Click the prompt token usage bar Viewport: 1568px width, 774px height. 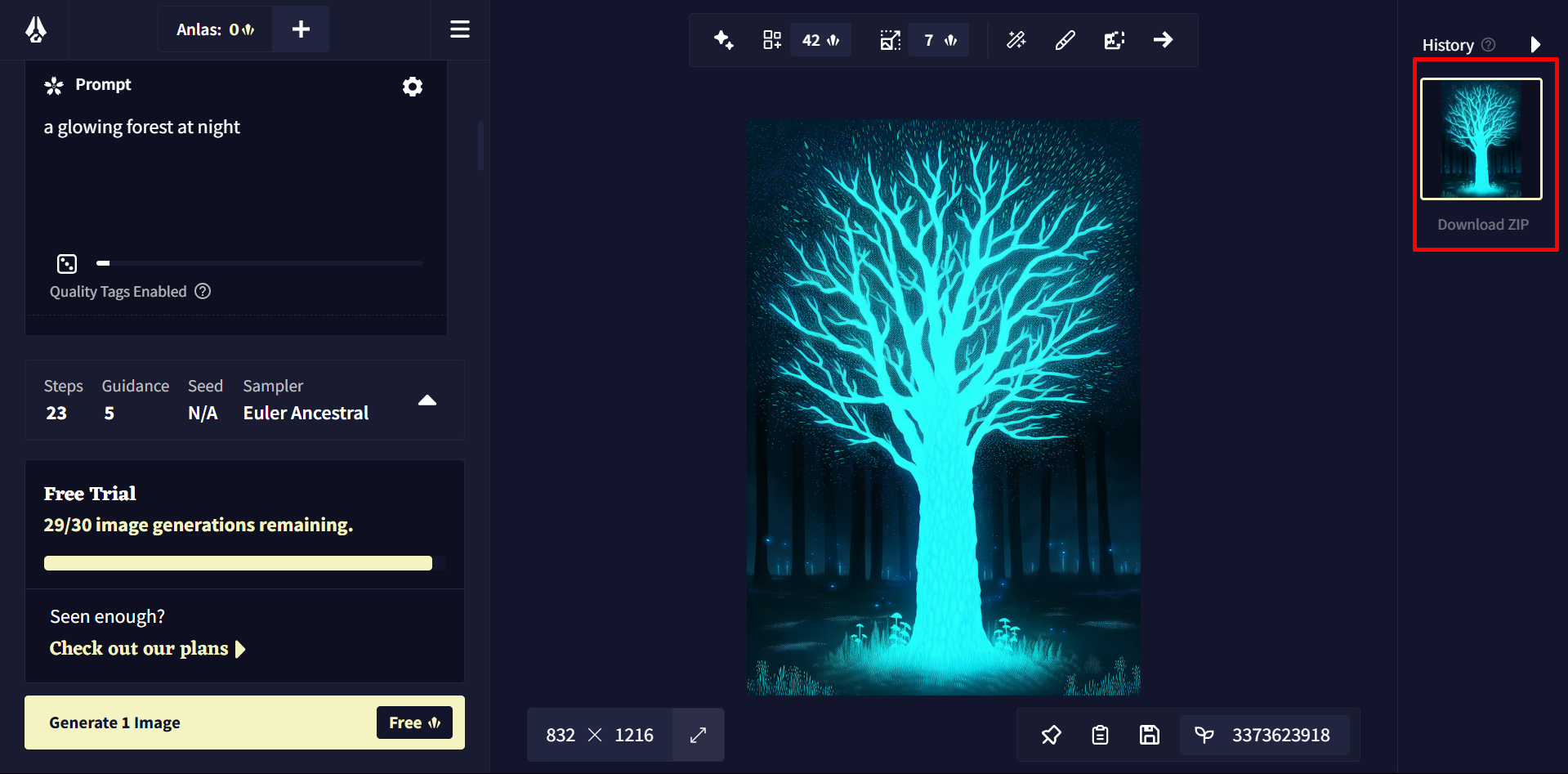point(259,263)
